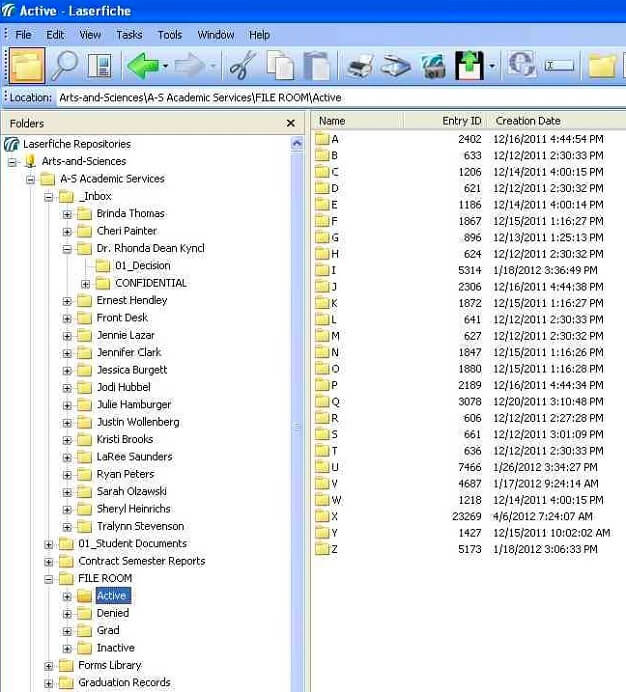Launch scanning with the scanner icon
This screenshot has width=626, height=692.
[395, 66]
